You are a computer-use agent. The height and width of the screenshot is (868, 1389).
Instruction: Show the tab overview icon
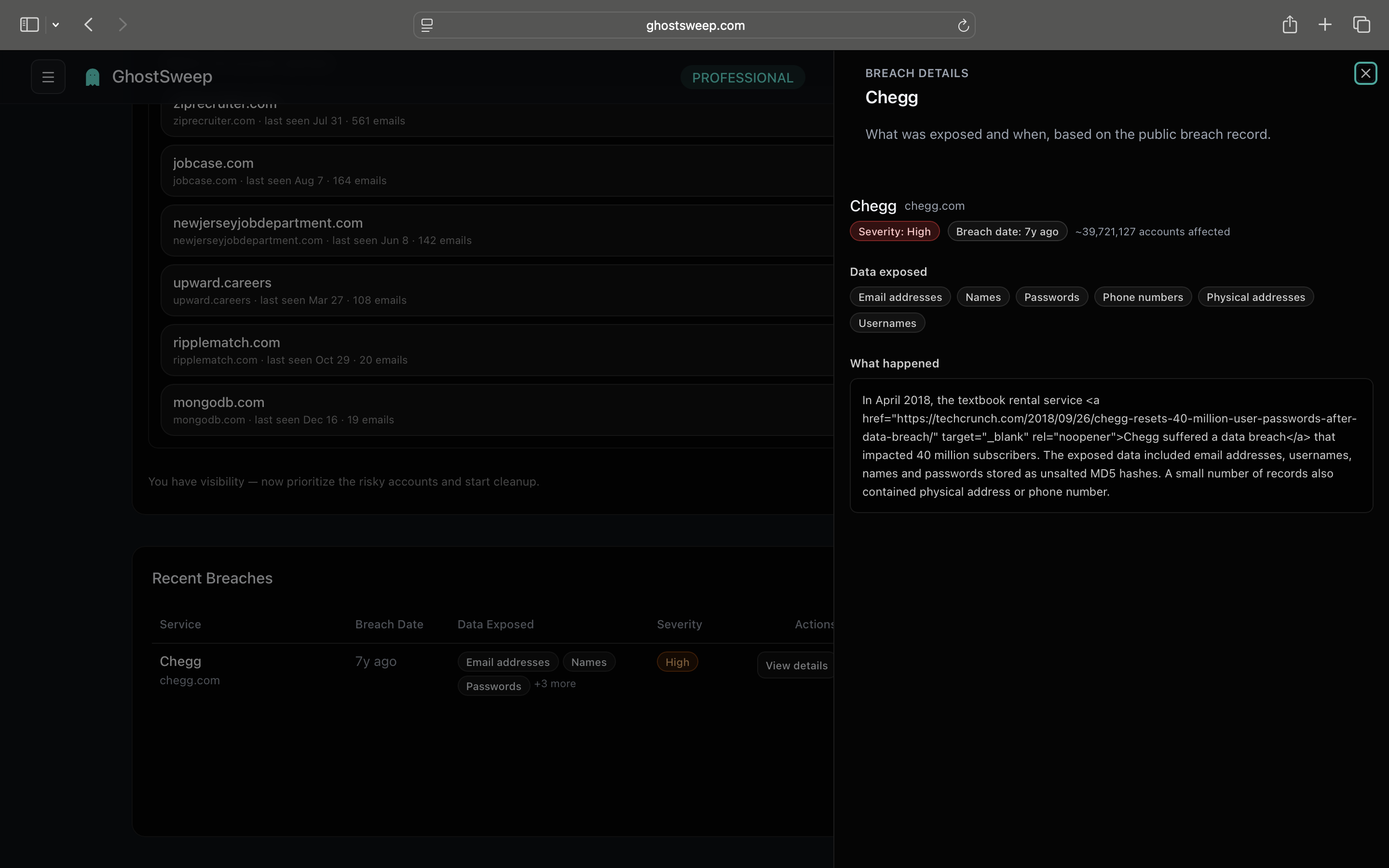point(1362,25)
